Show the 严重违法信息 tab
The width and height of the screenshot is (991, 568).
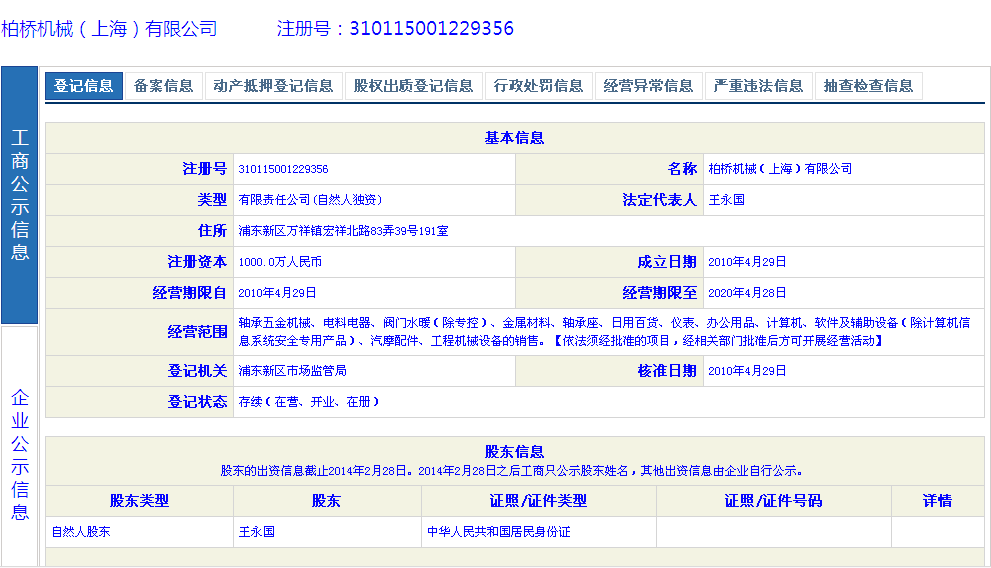click(x=758, y=86)
